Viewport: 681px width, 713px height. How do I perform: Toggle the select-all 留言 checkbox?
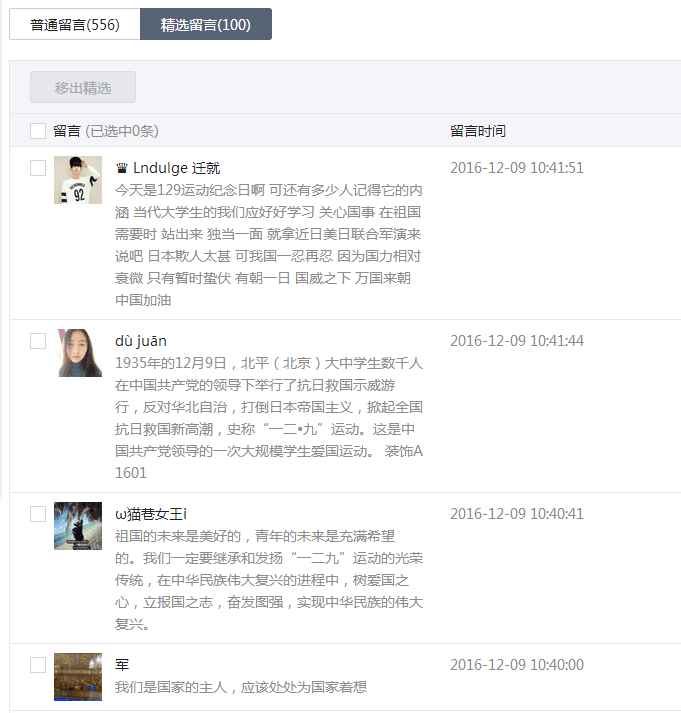pos(38,131)
